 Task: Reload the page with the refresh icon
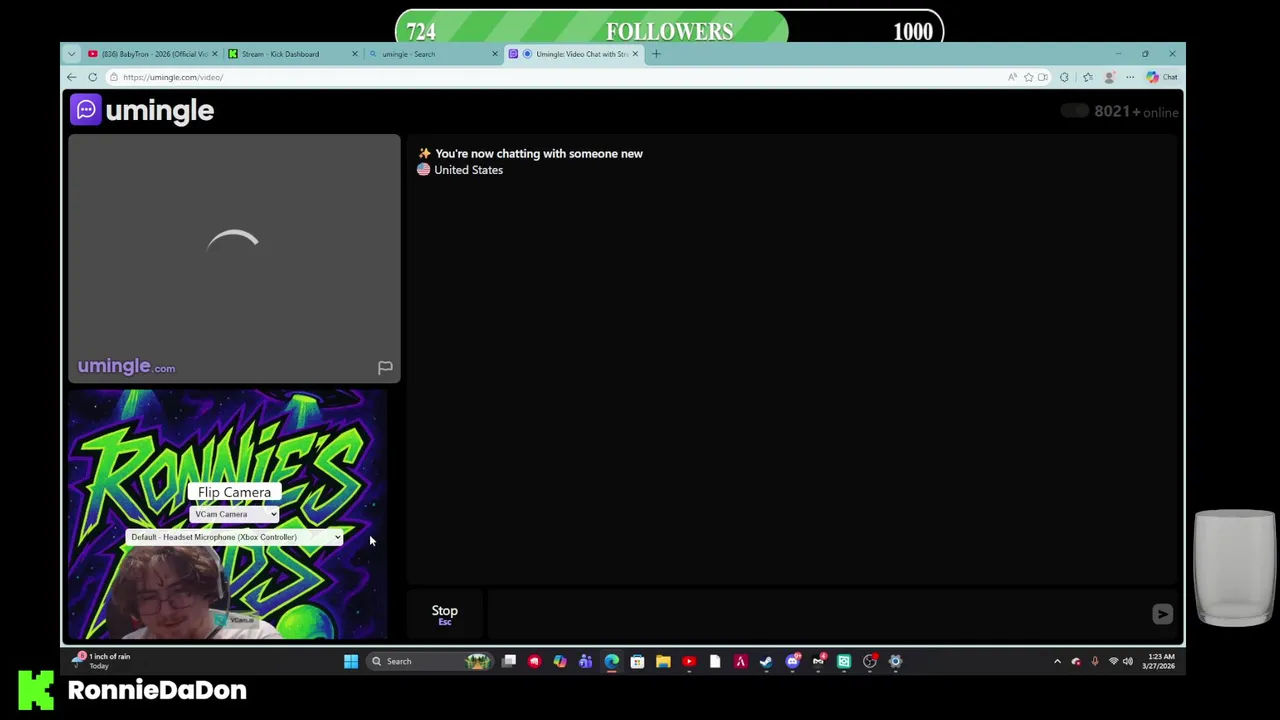click(93, 77)
